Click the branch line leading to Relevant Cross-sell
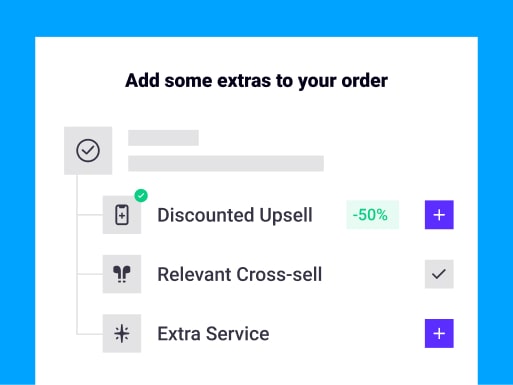513x385 pixels. click(x=90, y=274)
